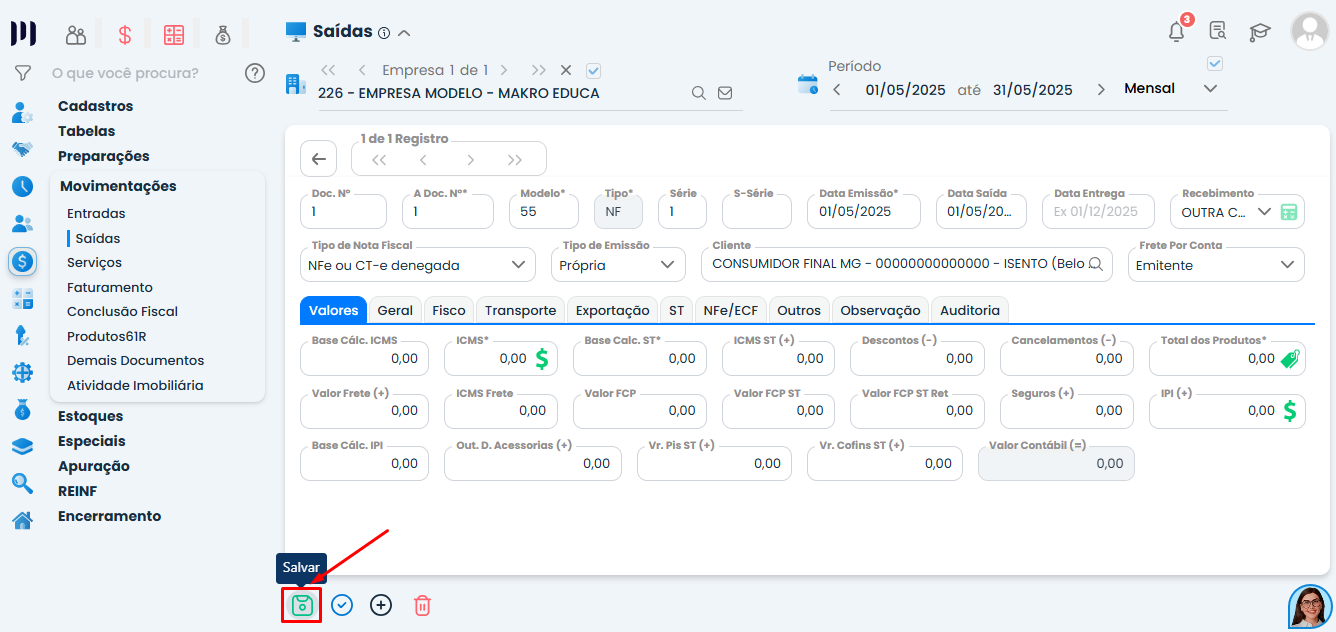Expand the Tipo de Nota Fiscal dropdown
The image size is (1336, 632).
[517, 265]
